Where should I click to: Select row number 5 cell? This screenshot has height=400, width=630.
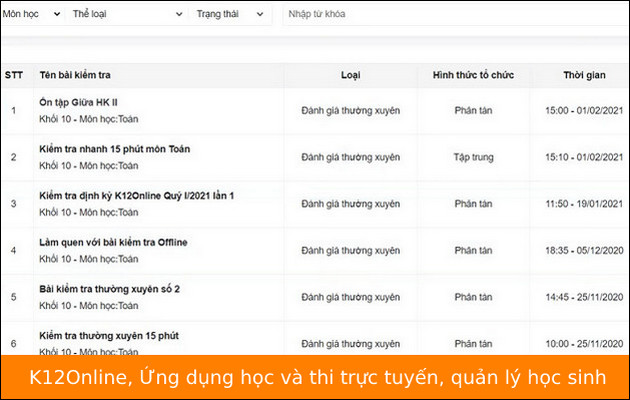pyautogui.click(x=14, y=297)
